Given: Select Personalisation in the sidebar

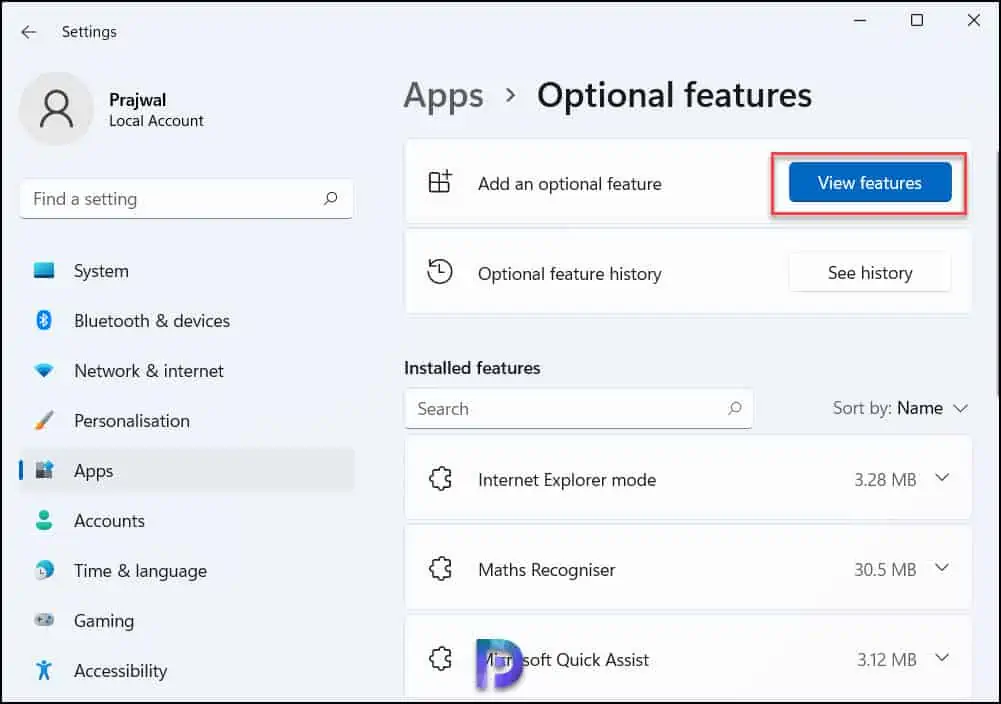Looking at the screenshot, I should 186,421.
